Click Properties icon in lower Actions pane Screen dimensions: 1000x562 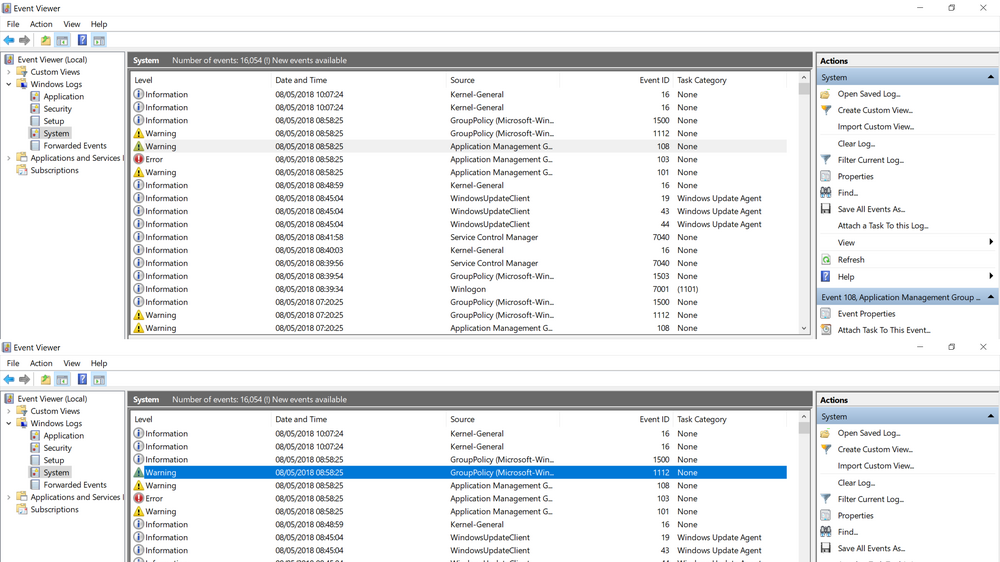click(826, 515)
